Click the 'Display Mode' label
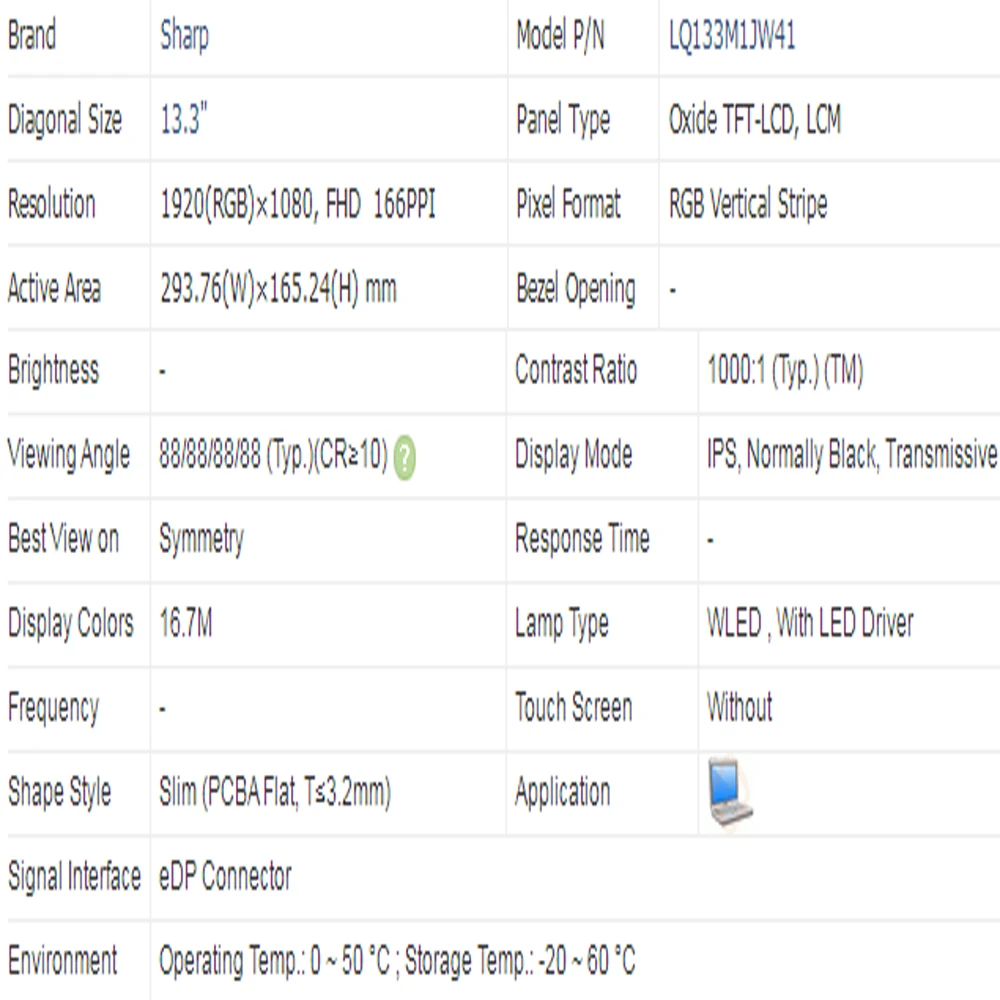This screenshot has height=1000, width=1000. [x=573, y=455]
